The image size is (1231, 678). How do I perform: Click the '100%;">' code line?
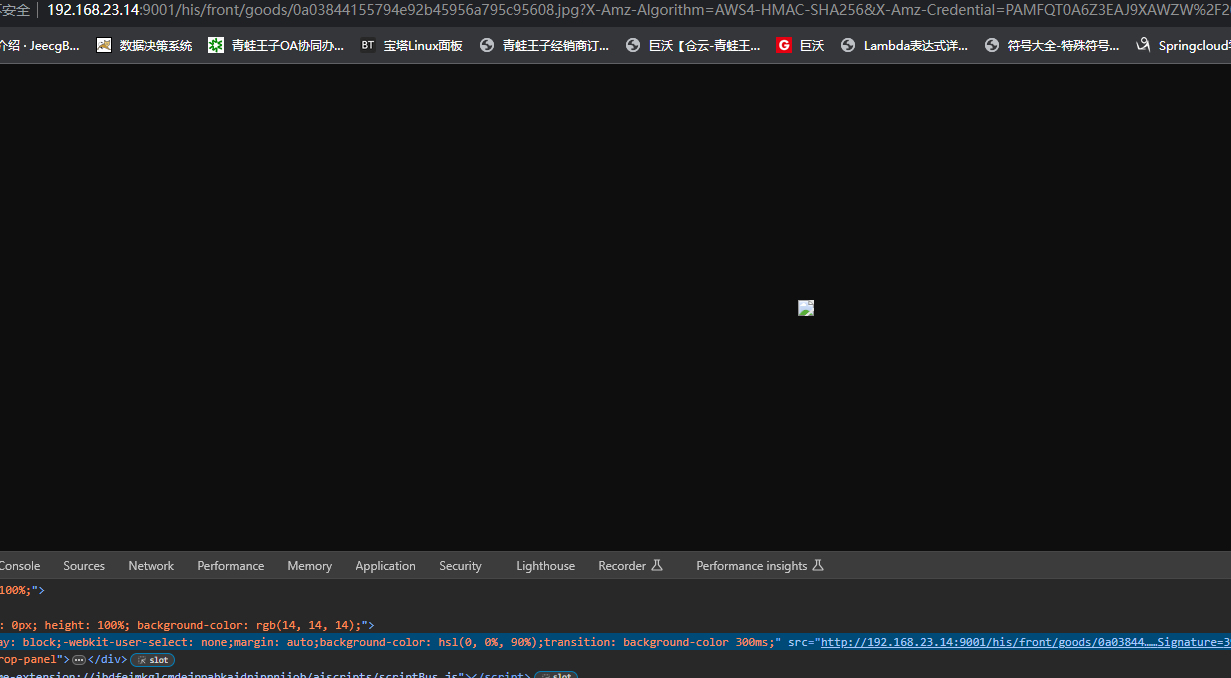(x=22, y=590)
